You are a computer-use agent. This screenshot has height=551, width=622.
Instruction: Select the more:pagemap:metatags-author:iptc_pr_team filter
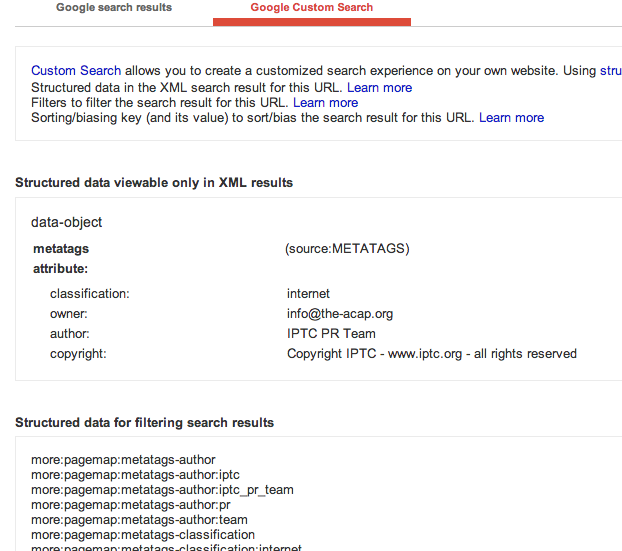point(162,490)
